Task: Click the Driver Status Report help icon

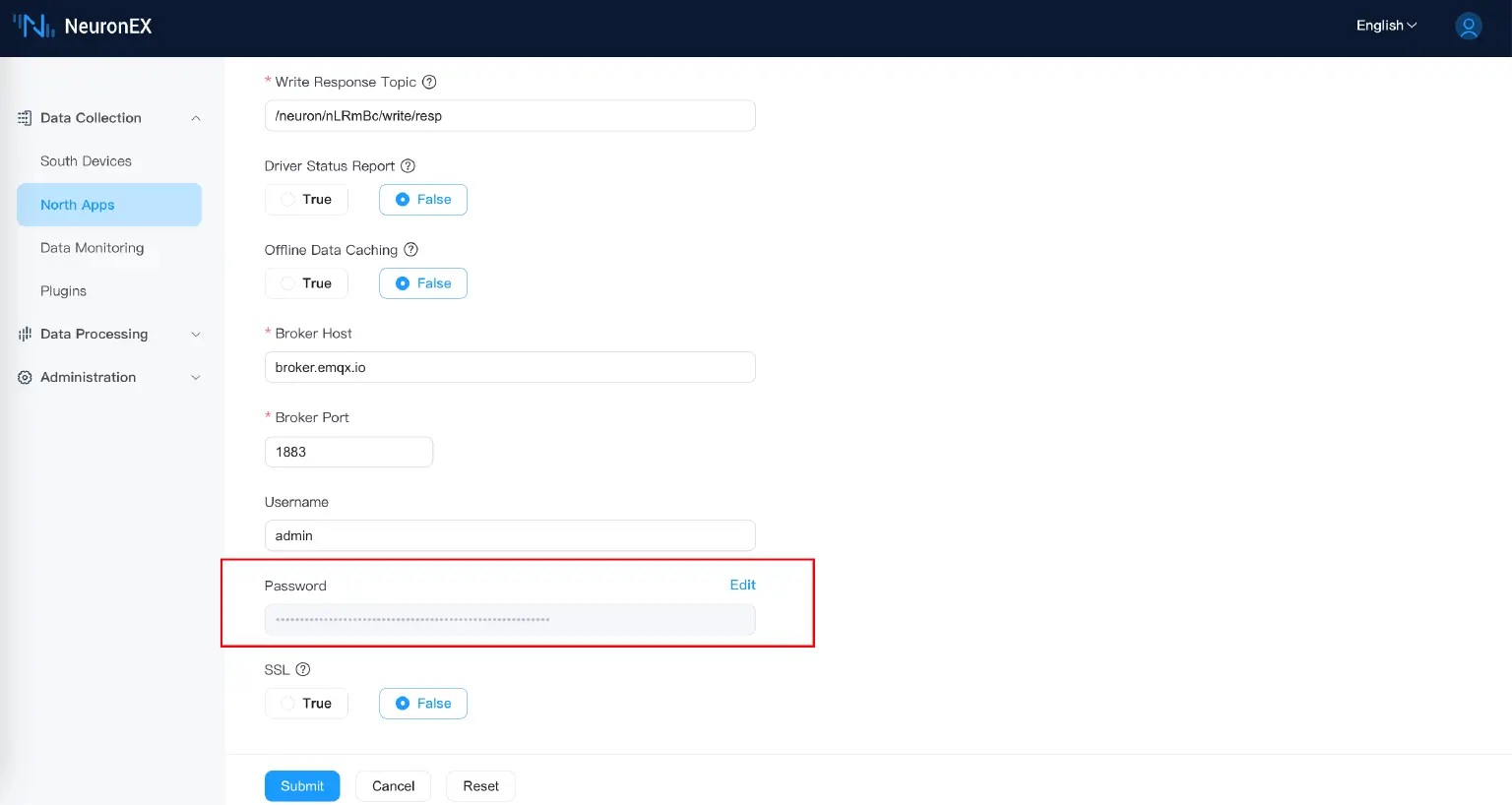Action: (x=408, y=165)
